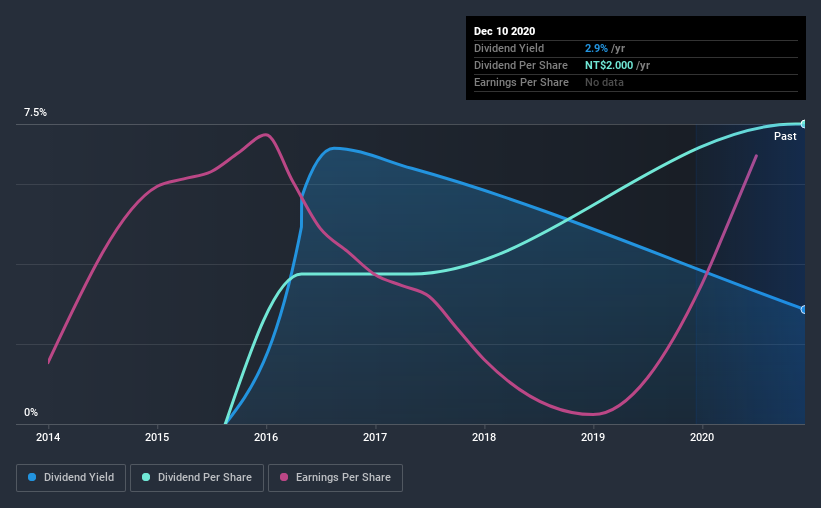Click the Past label in the chart
Viewport: 821px width, 508px height.
click(x=785, y=136)
